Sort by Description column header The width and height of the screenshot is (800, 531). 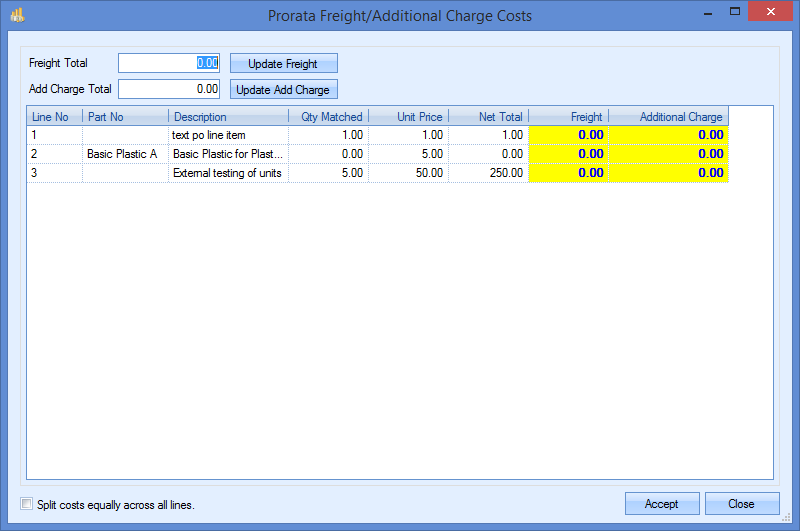point(227,117)
